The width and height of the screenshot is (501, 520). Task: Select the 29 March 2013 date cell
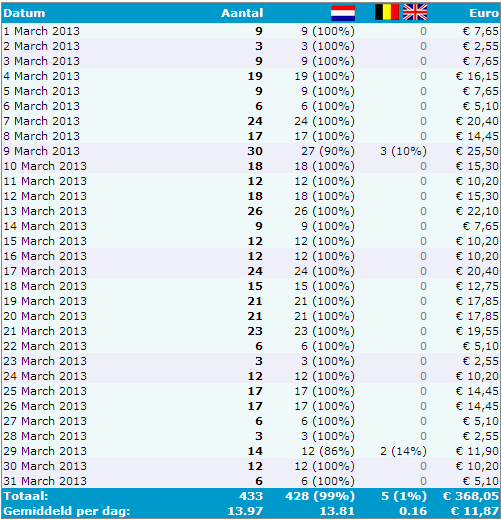(45, 451)
